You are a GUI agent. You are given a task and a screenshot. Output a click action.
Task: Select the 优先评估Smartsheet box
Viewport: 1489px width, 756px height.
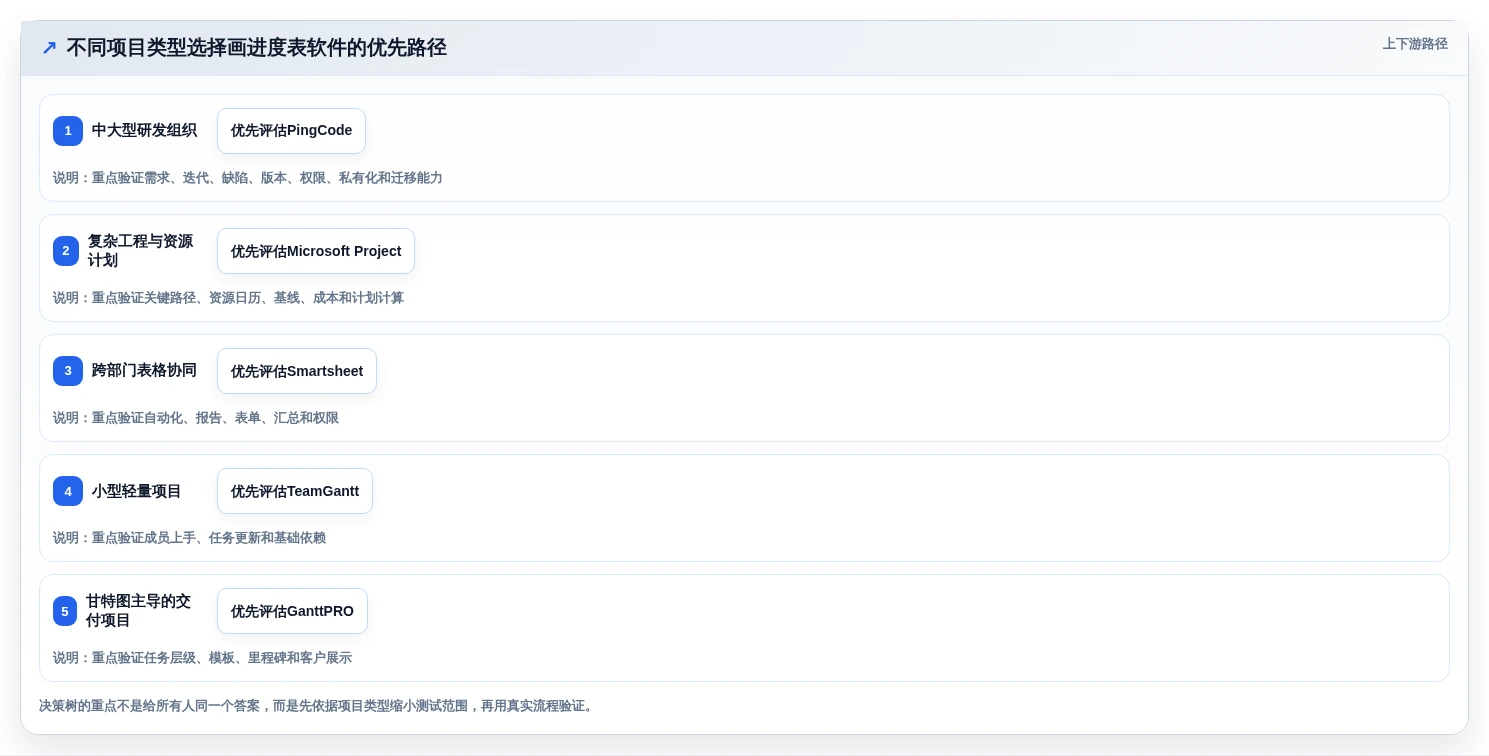coord(297,371)
